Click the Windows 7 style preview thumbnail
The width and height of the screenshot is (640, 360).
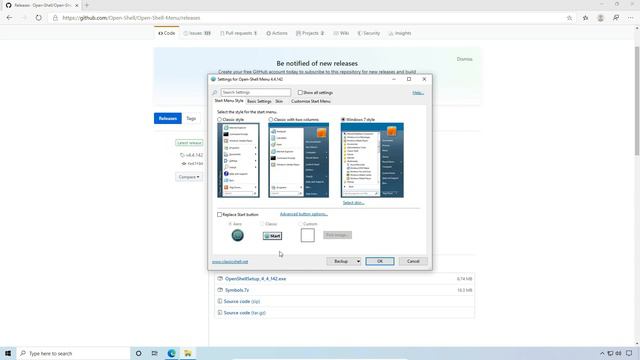(372, 160)
